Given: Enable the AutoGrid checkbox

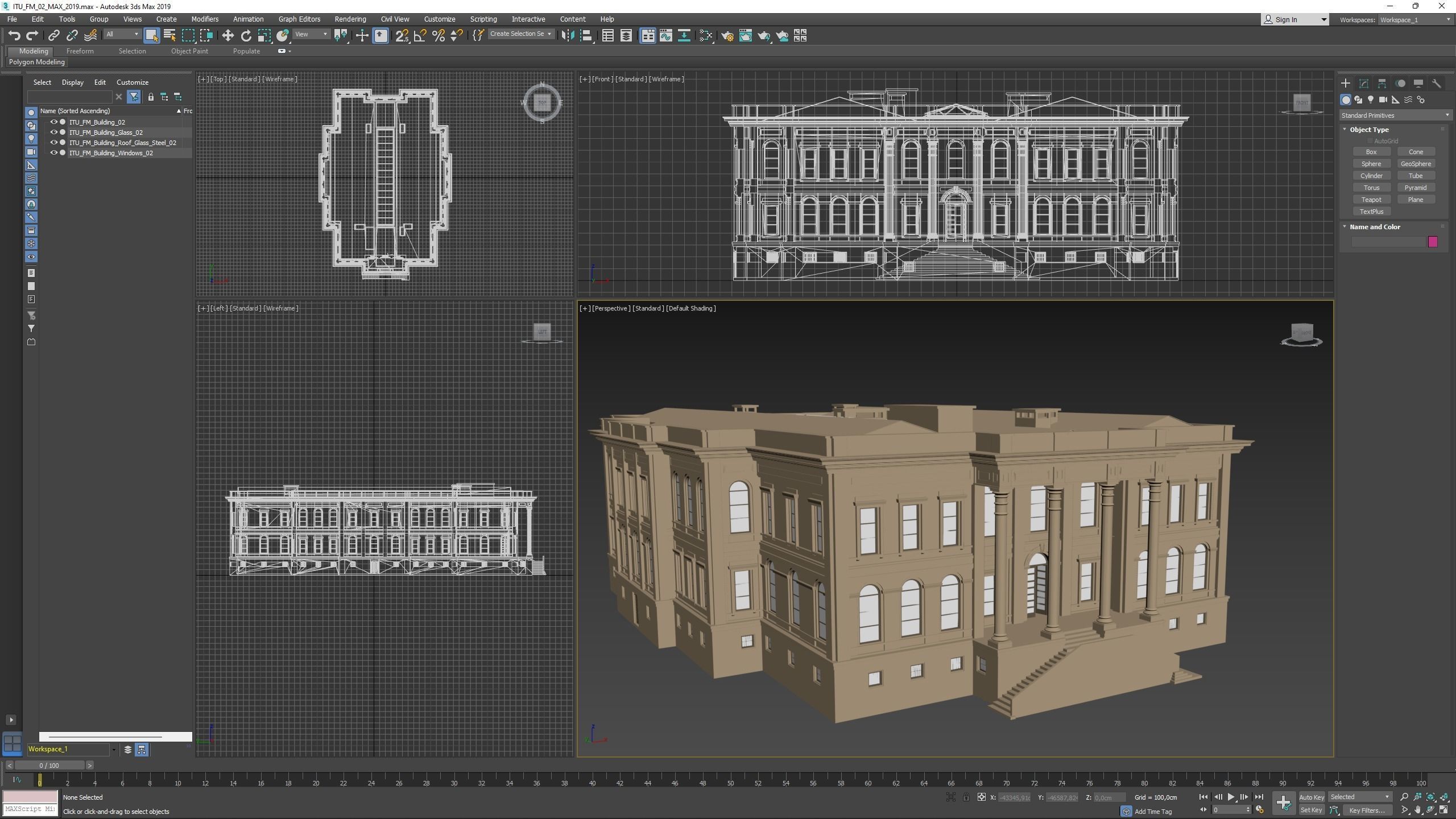Looking at the screenshot, I should (x=1370, y=141).
